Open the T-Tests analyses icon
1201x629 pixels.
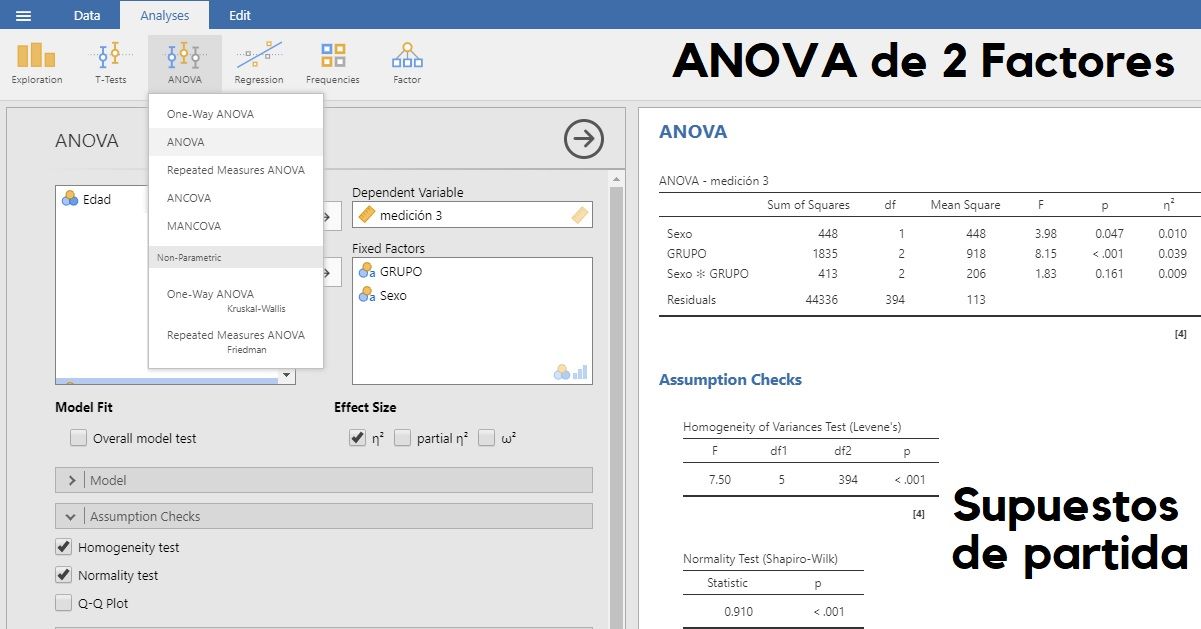[x=109, y=60]
